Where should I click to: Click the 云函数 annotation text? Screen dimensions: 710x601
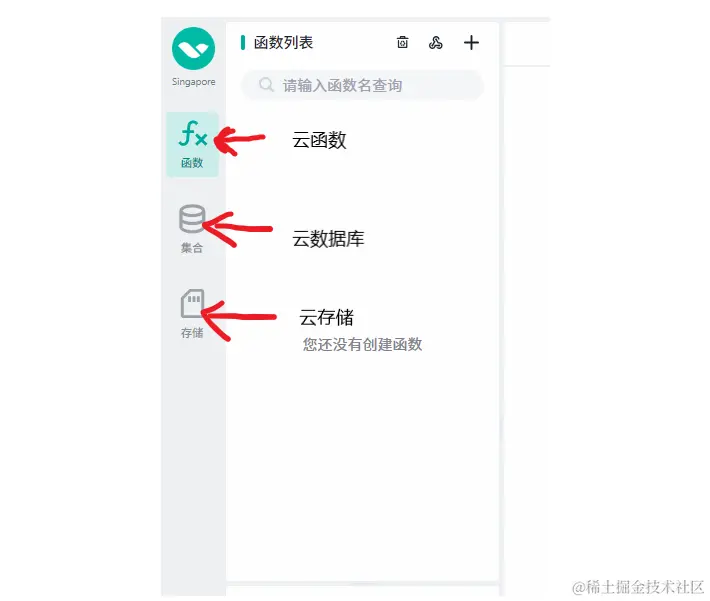click(319, 140)
